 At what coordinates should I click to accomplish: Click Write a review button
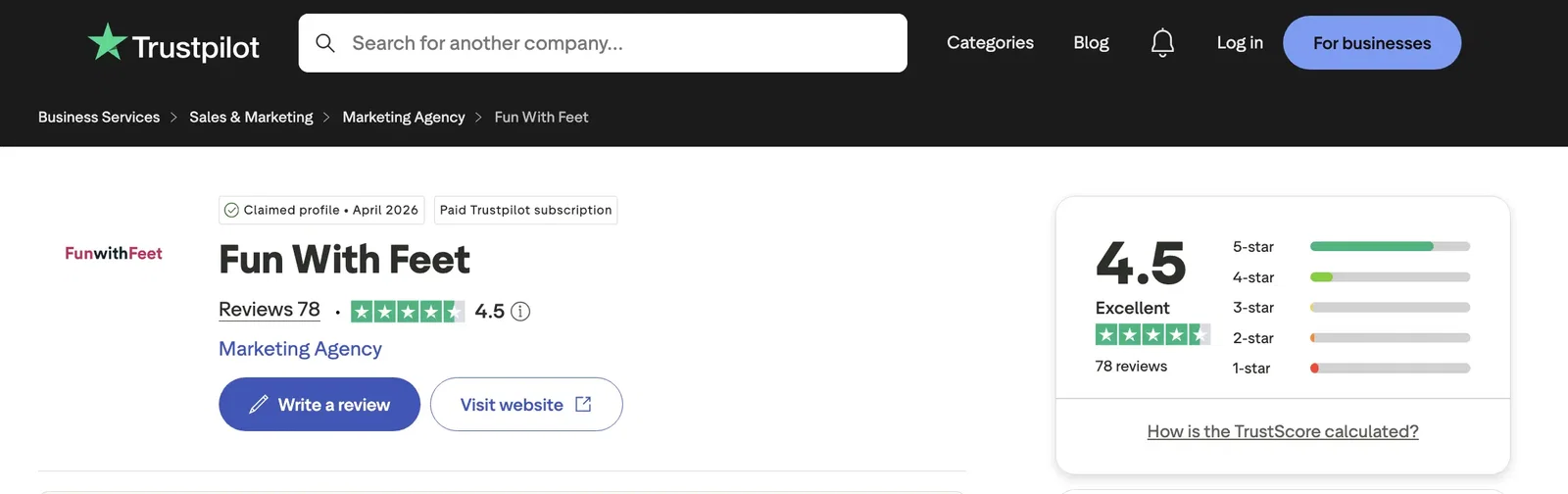(319, 405)
